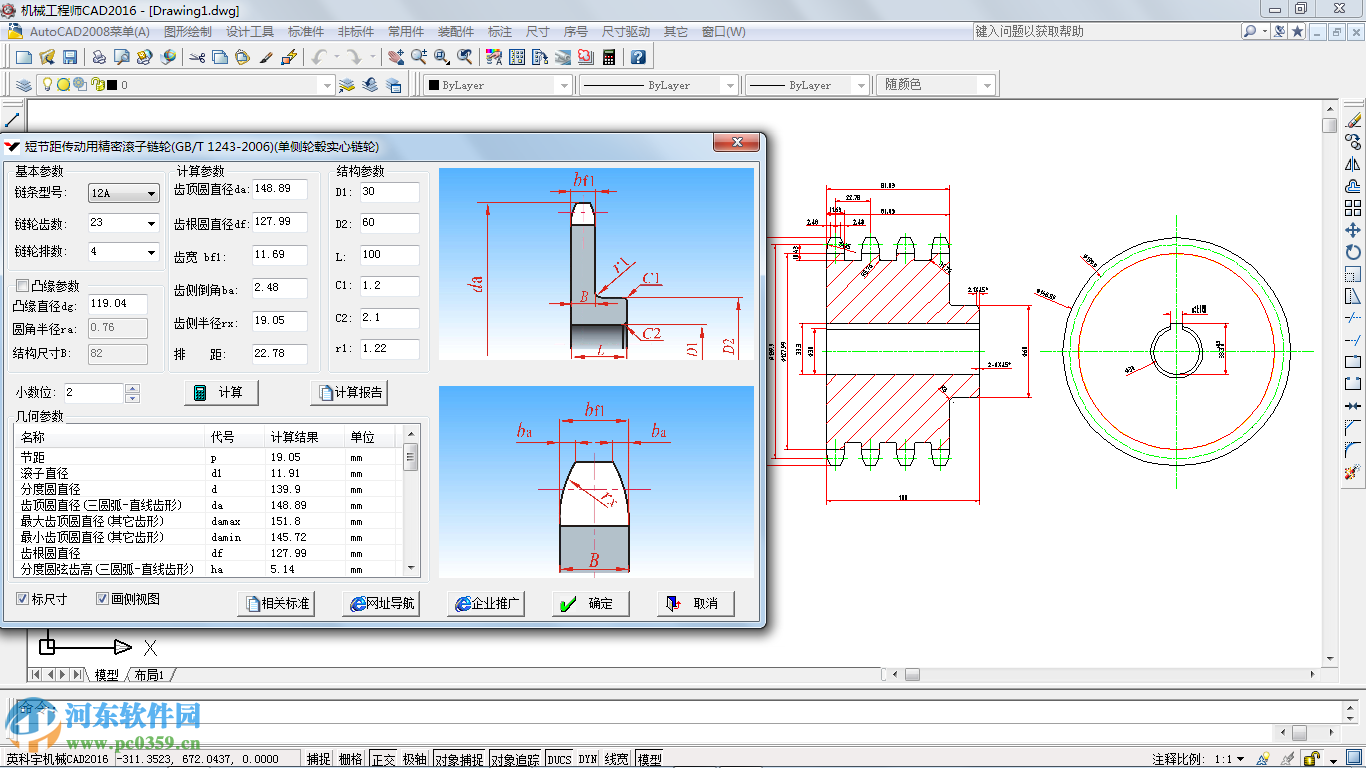Click the Pan hand tool icon
The height and width of the screenshot is (768, 1366).
pyautogui.click(x=396, y=57)
